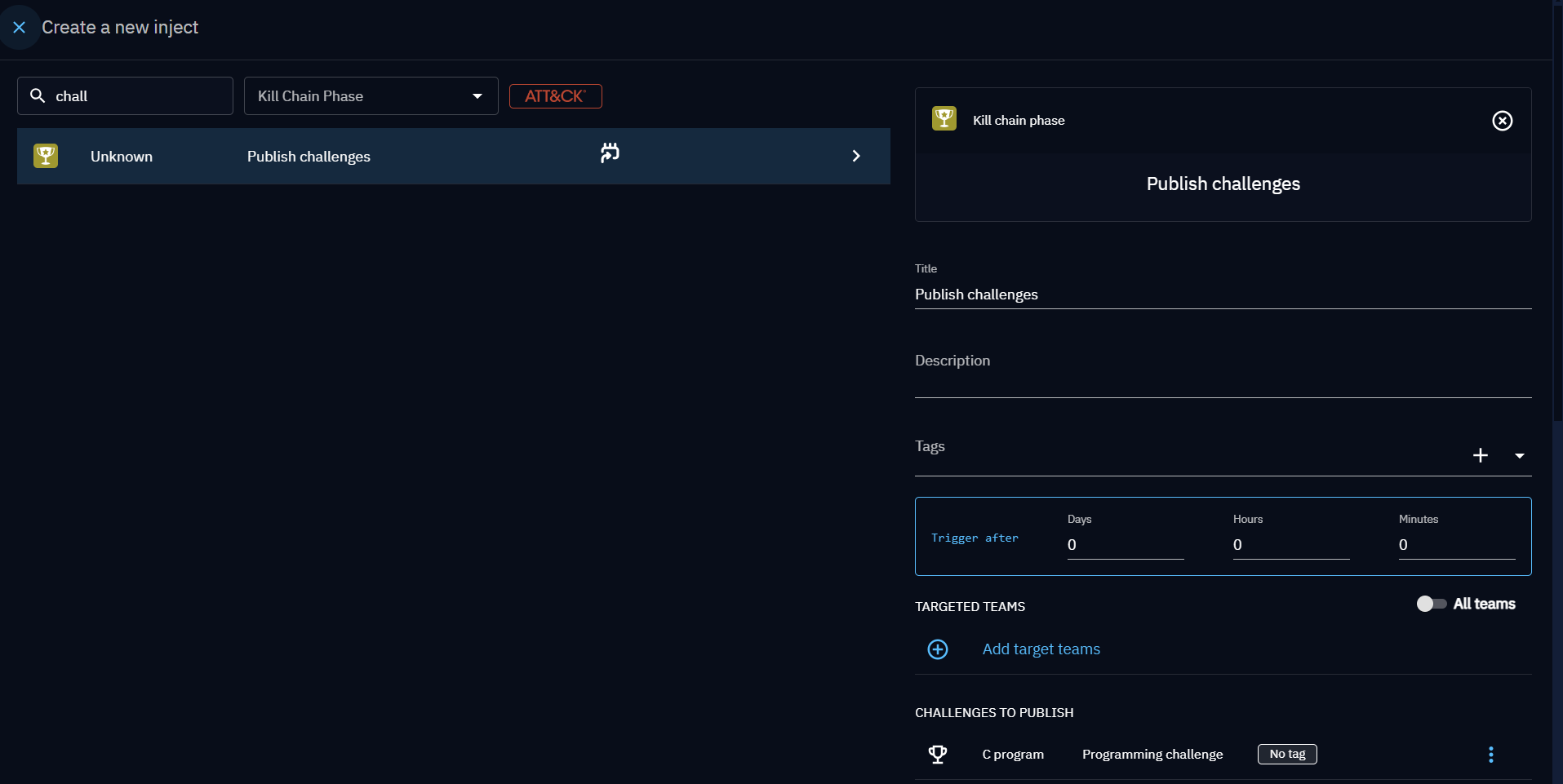Click the search magnifier icon
The height and width of the screenshot is (784, 1563).
click(38, 96)
